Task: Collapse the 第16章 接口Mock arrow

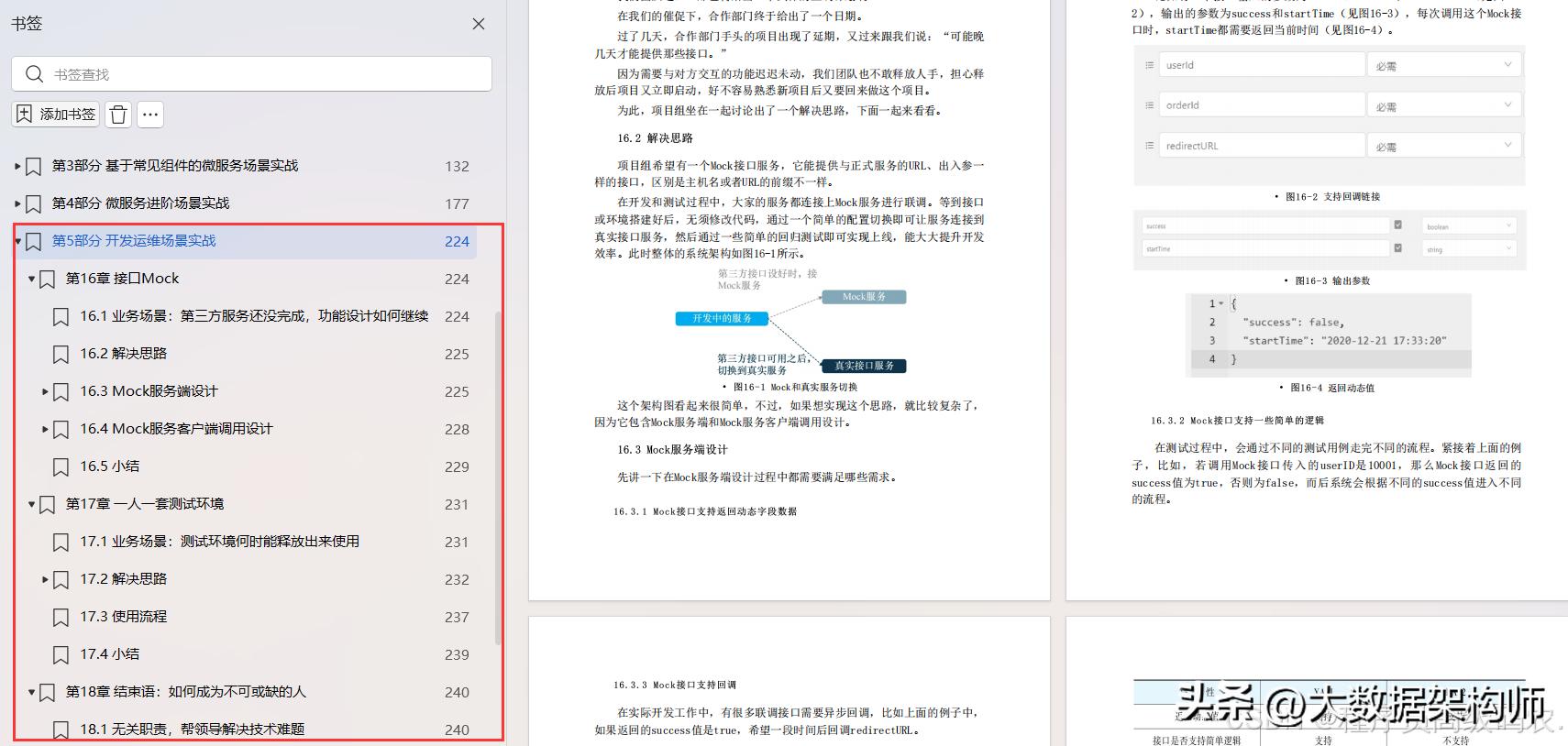Action: tap(31, 279)
